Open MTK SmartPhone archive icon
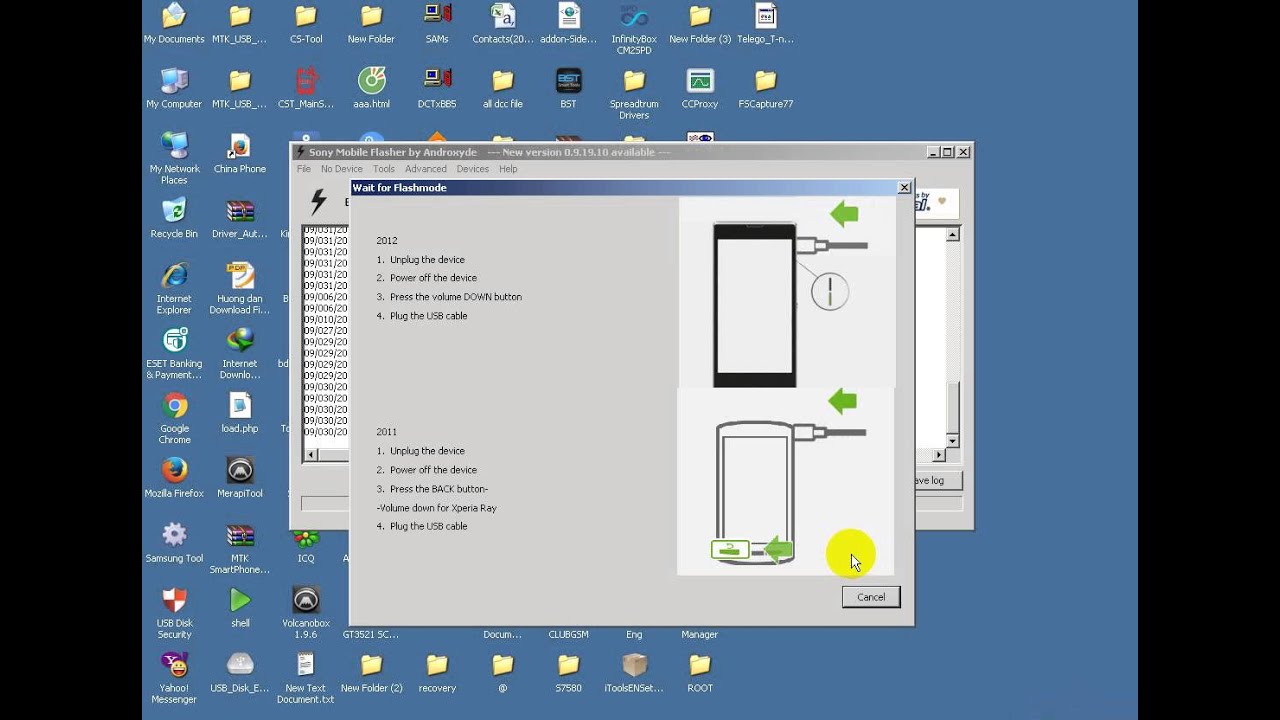 240,549
